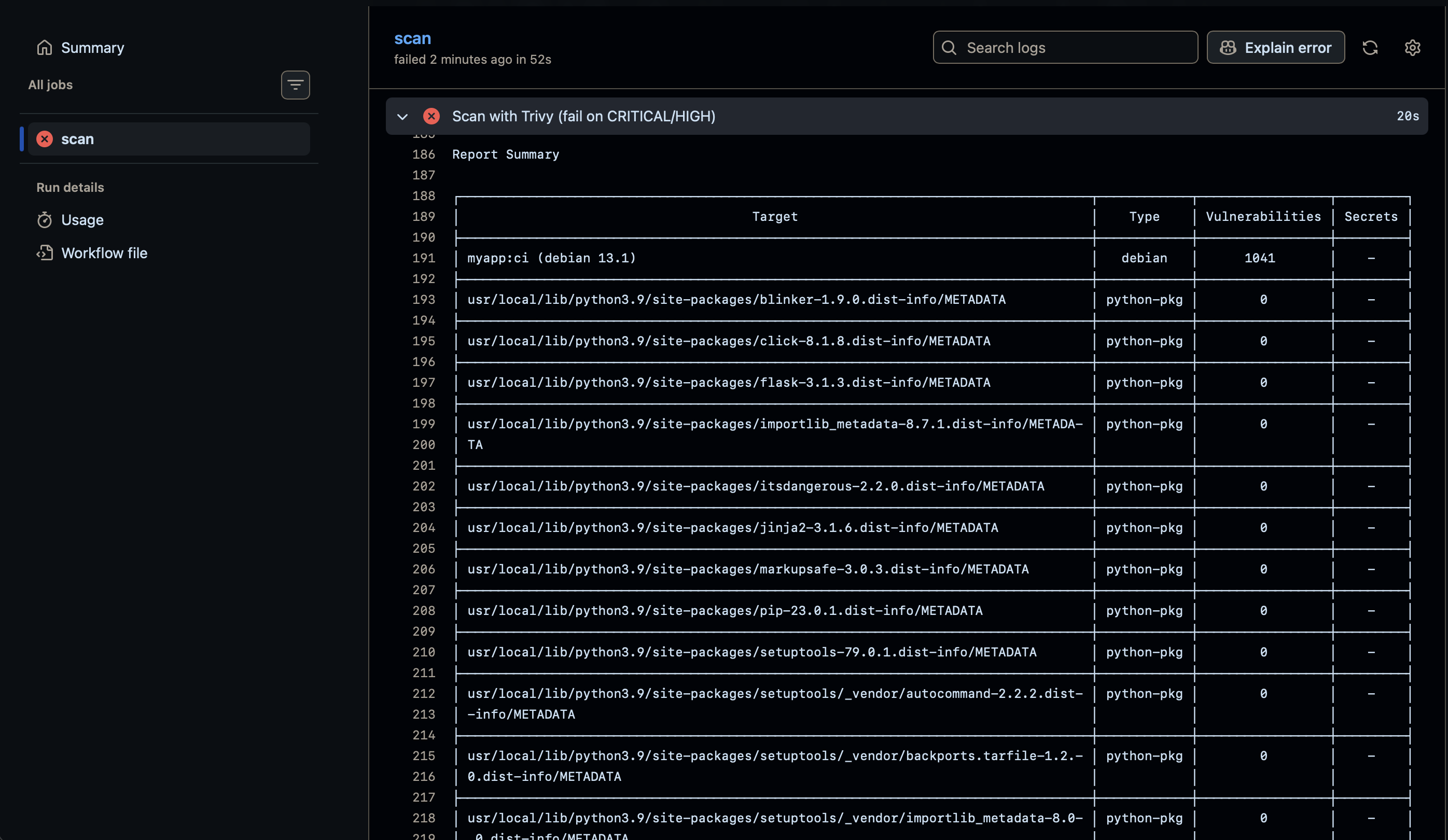Click the 20s step duration
This screenshot has height=840, width=1448.
pos(1408,117)
